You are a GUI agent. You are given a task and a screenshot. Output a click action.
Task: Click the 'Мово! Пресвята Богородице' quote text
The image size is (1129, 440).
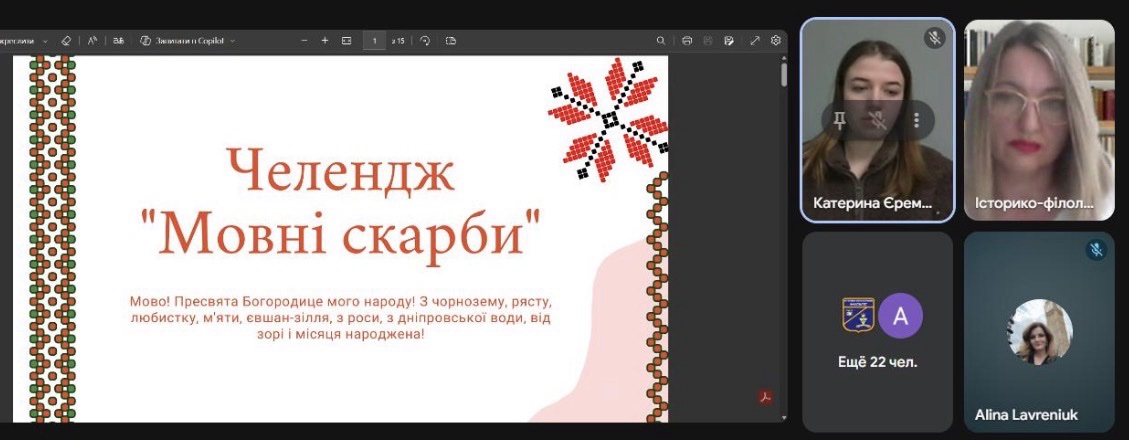coord(341,318)
